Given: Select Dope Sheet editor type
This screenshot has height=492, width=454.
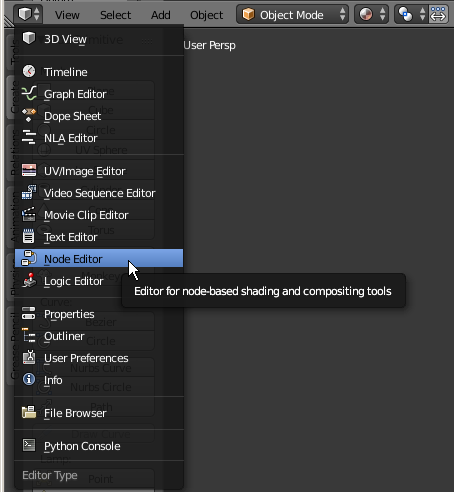Looking at the screenshot, I should click(99, 116).
